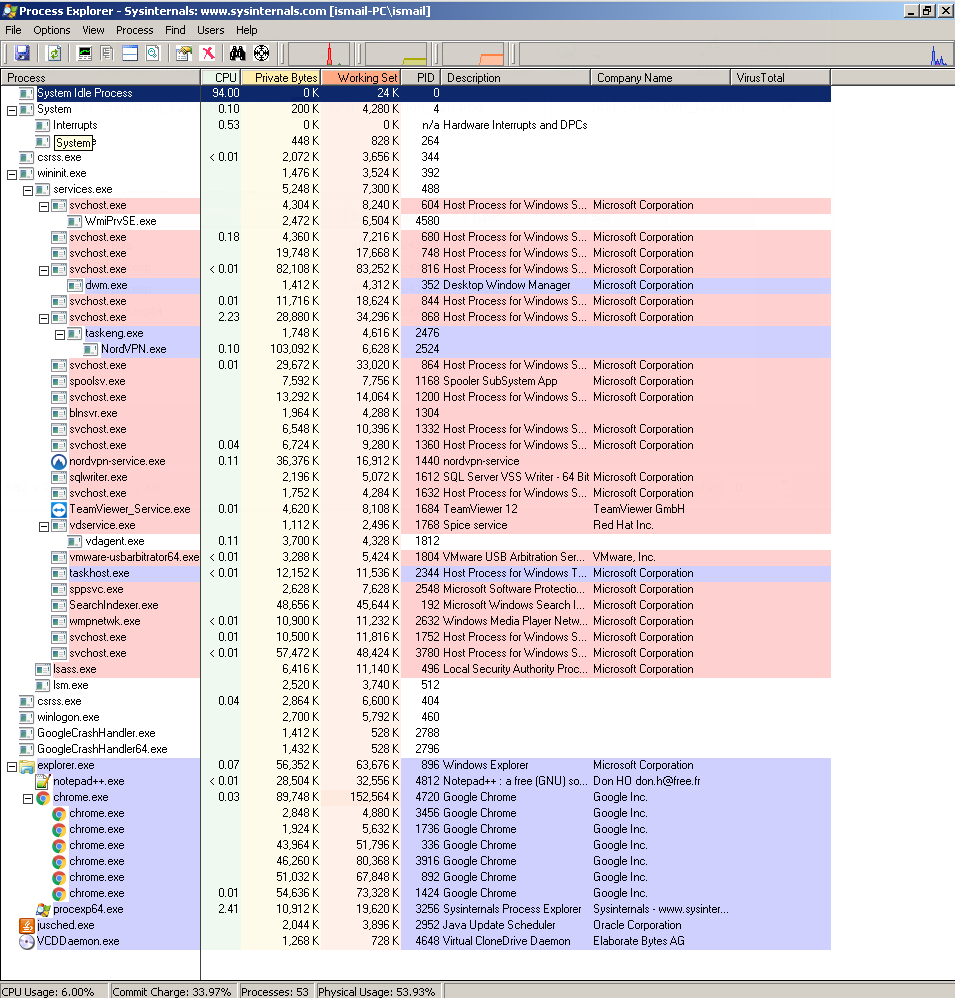Click the VCDDaemon.exe disc icon

27,941
